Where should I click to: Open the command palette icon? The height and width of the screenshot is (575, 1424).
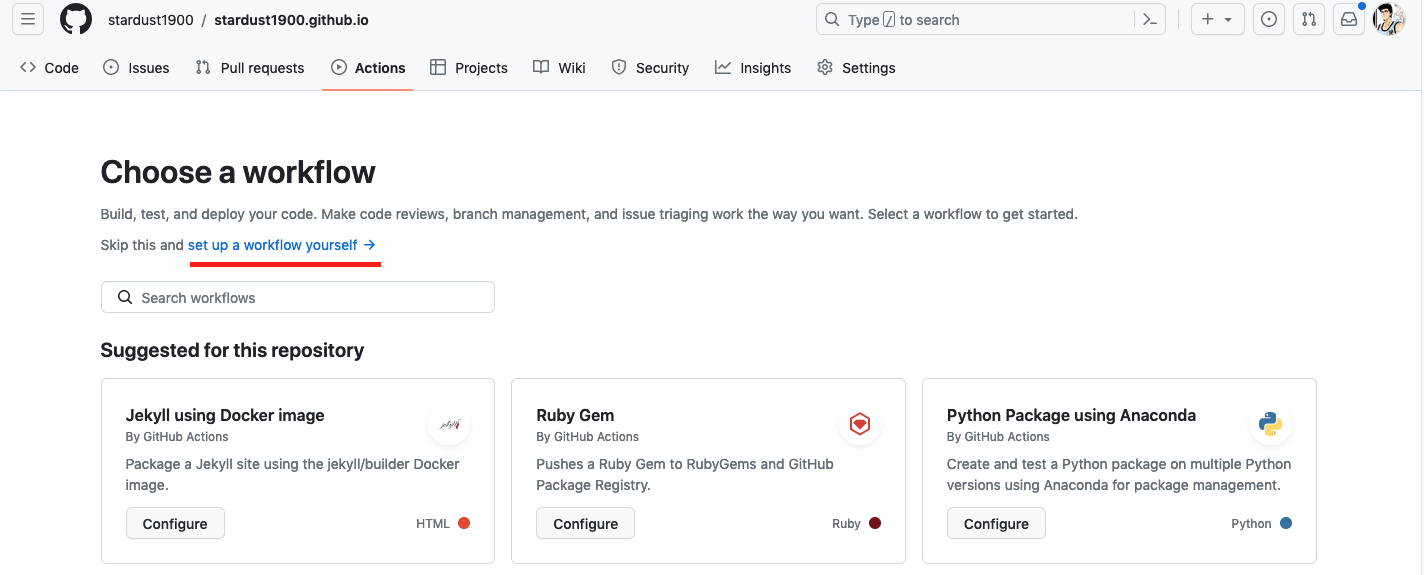click(1150, 20)
